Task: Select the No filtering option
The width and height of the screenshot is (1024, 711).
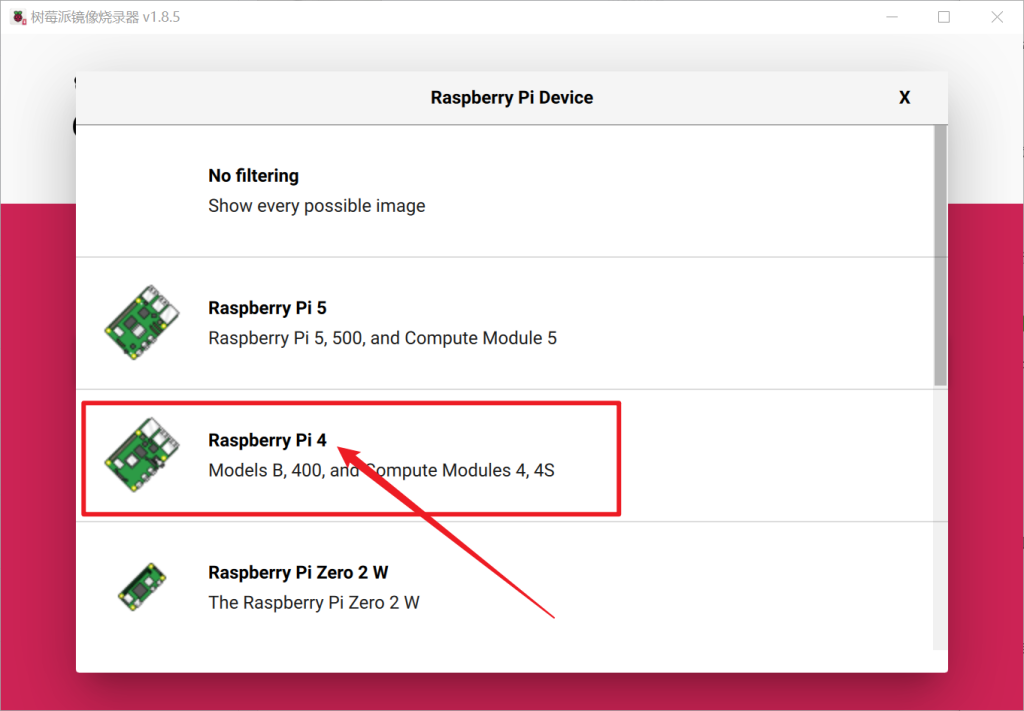Action: (x=506, y=191)
